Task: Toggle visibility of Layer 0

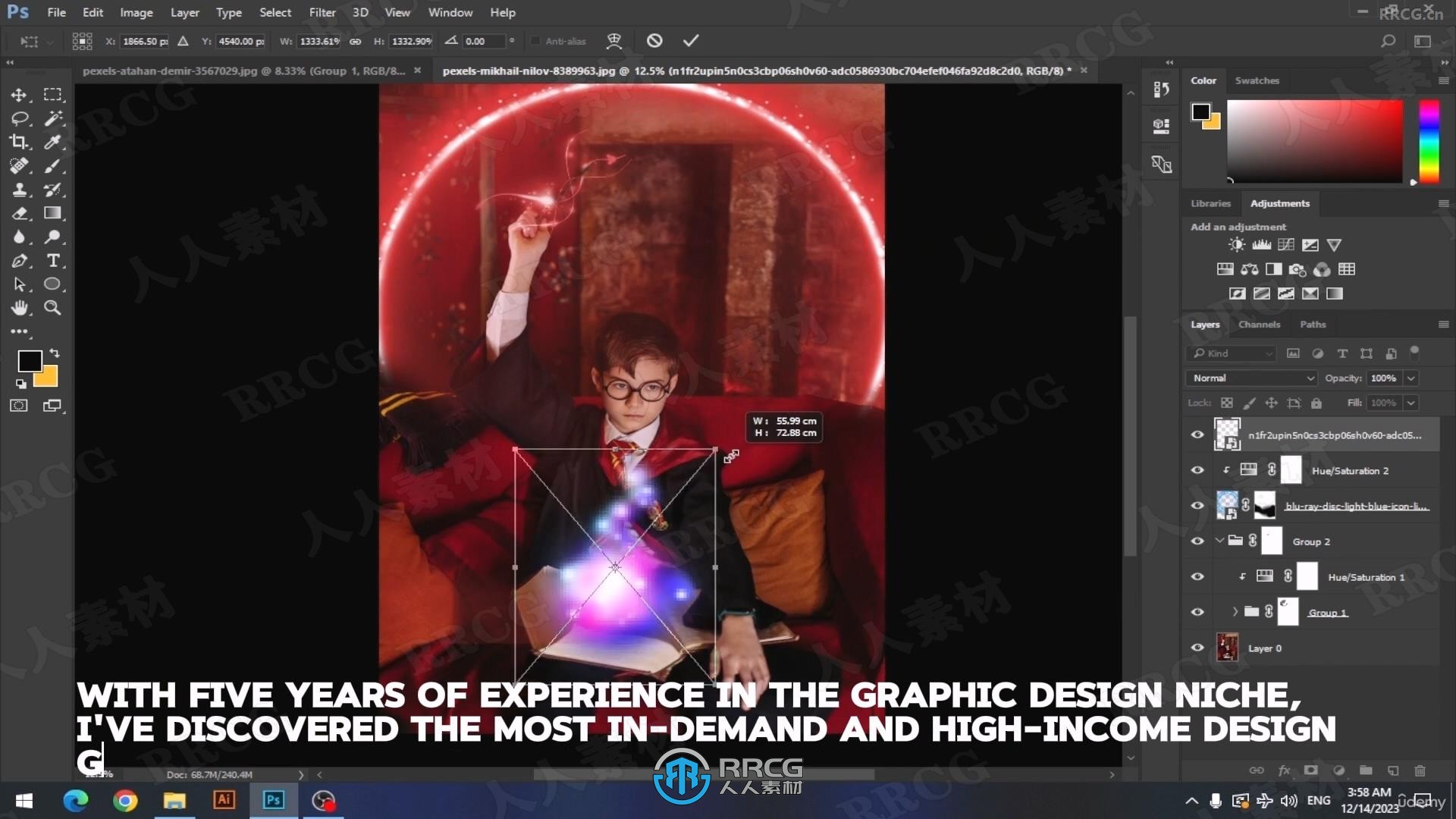Action: pyautogui.click(x=1197, y=647)
